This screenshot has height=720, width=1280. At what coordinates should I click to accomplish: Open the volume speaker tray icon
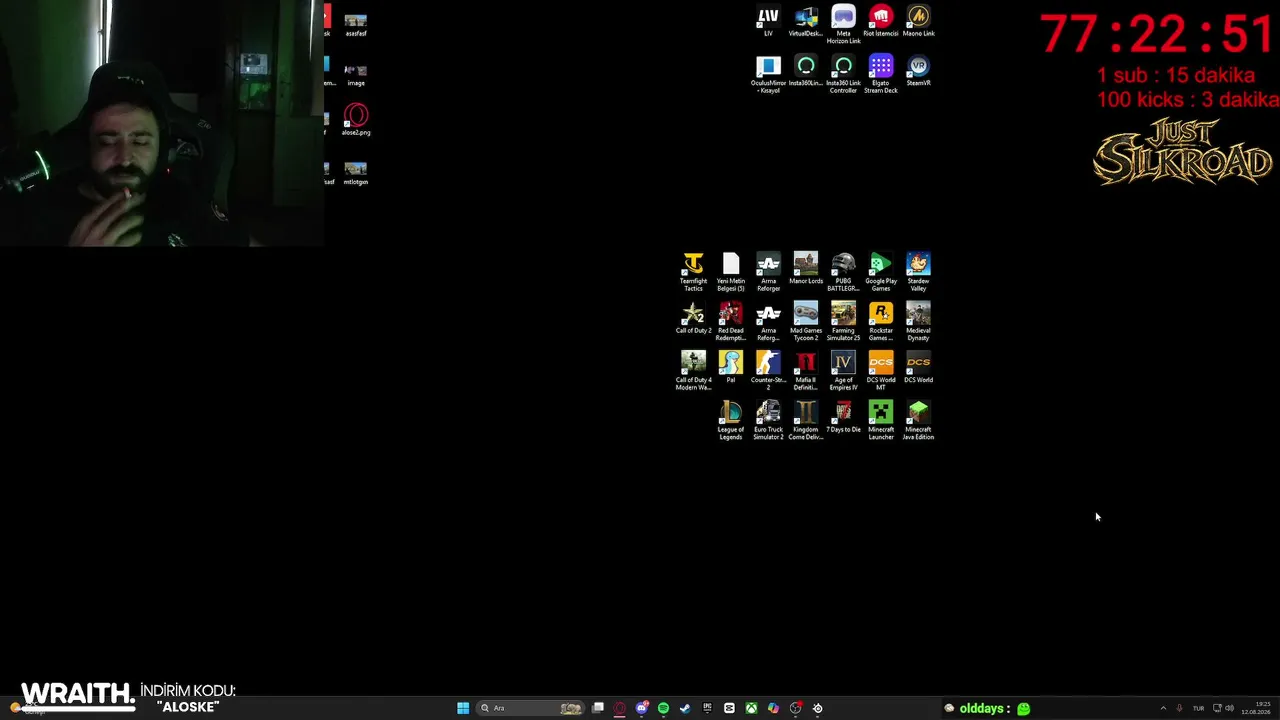pyautogui.click(x=1229, y=708)
